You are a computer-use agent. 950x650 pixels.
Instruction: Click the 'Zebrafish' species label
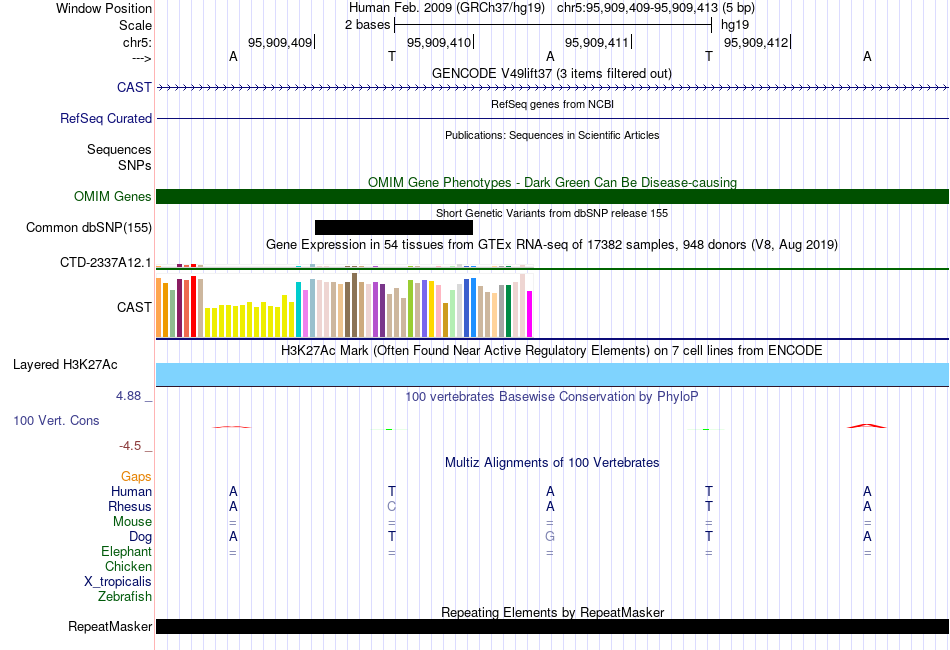125,596
